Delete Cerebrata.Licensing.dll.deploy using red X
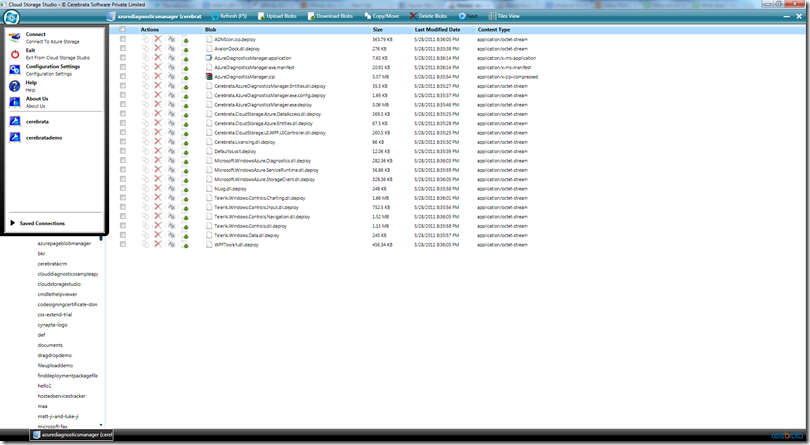 click(x=158, y=142)
